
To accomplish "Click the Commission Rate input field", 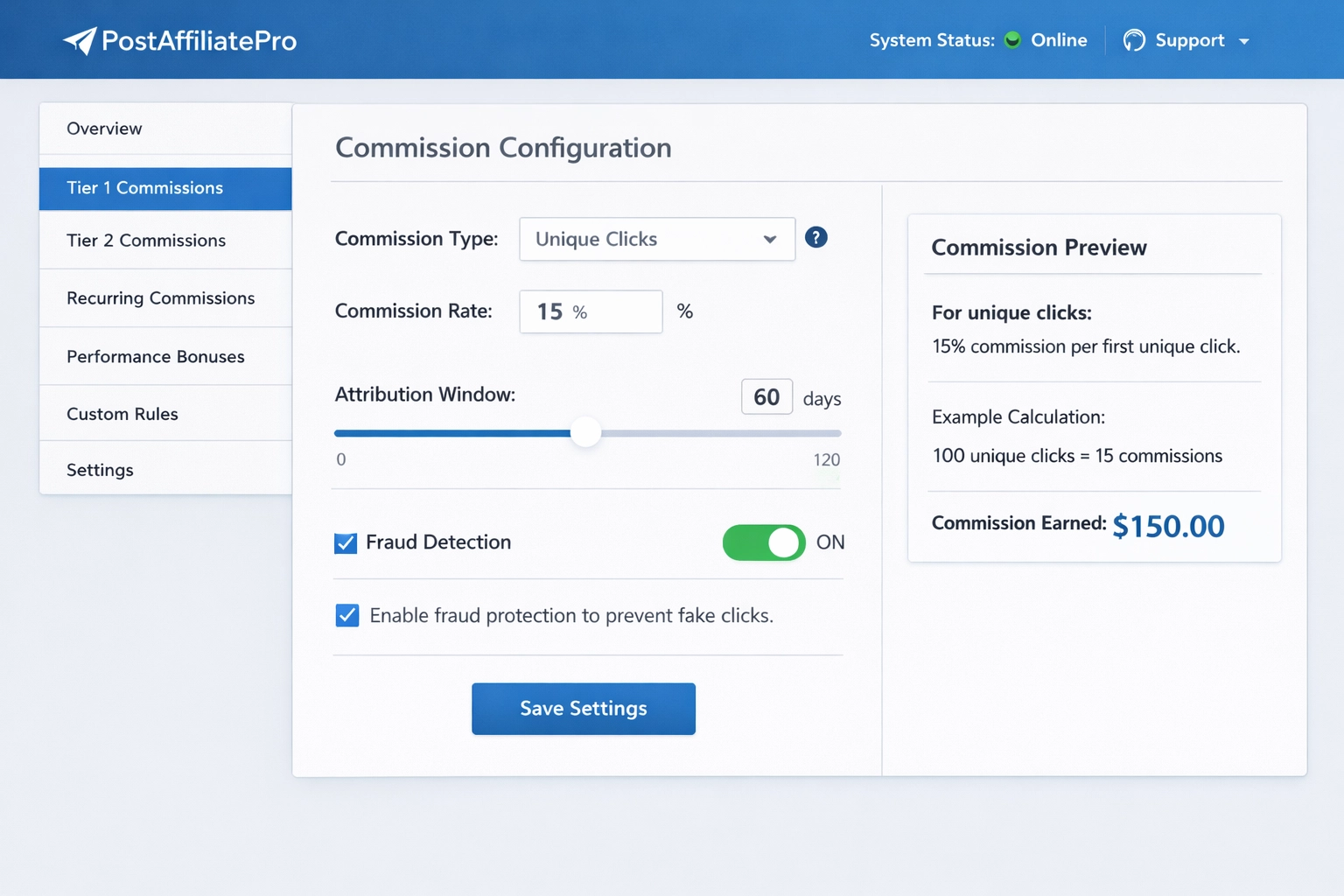I will tap(591, 311).
